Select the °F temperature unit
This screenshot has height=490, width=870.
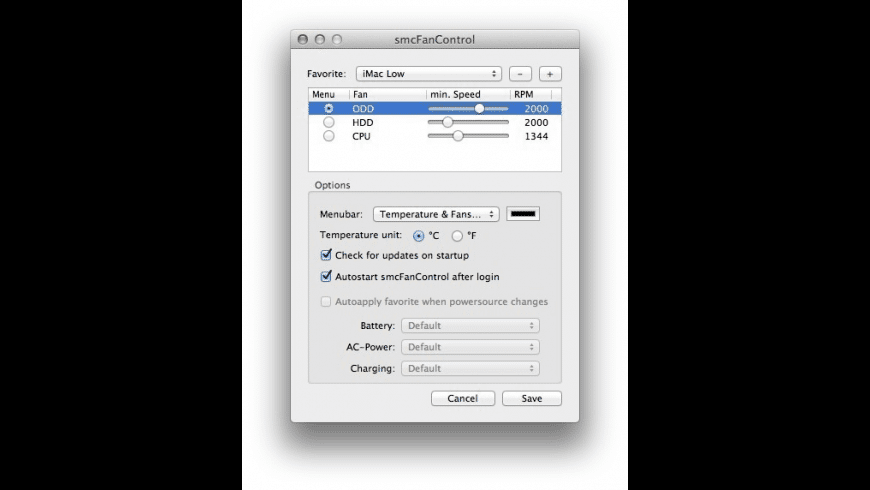pyautogui.click(x=457, y=236)
